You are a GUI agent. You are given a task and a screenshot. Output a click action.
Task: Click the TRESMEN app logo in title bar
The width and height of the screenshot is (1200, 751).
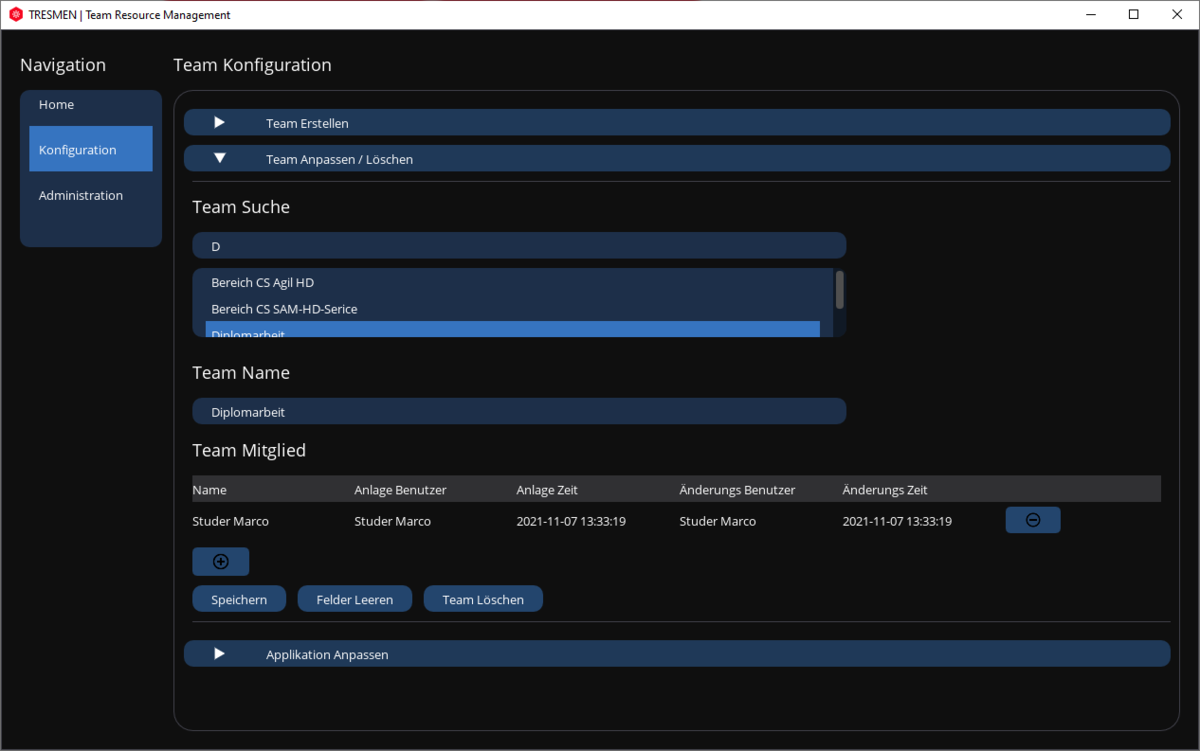click(15, 15)
